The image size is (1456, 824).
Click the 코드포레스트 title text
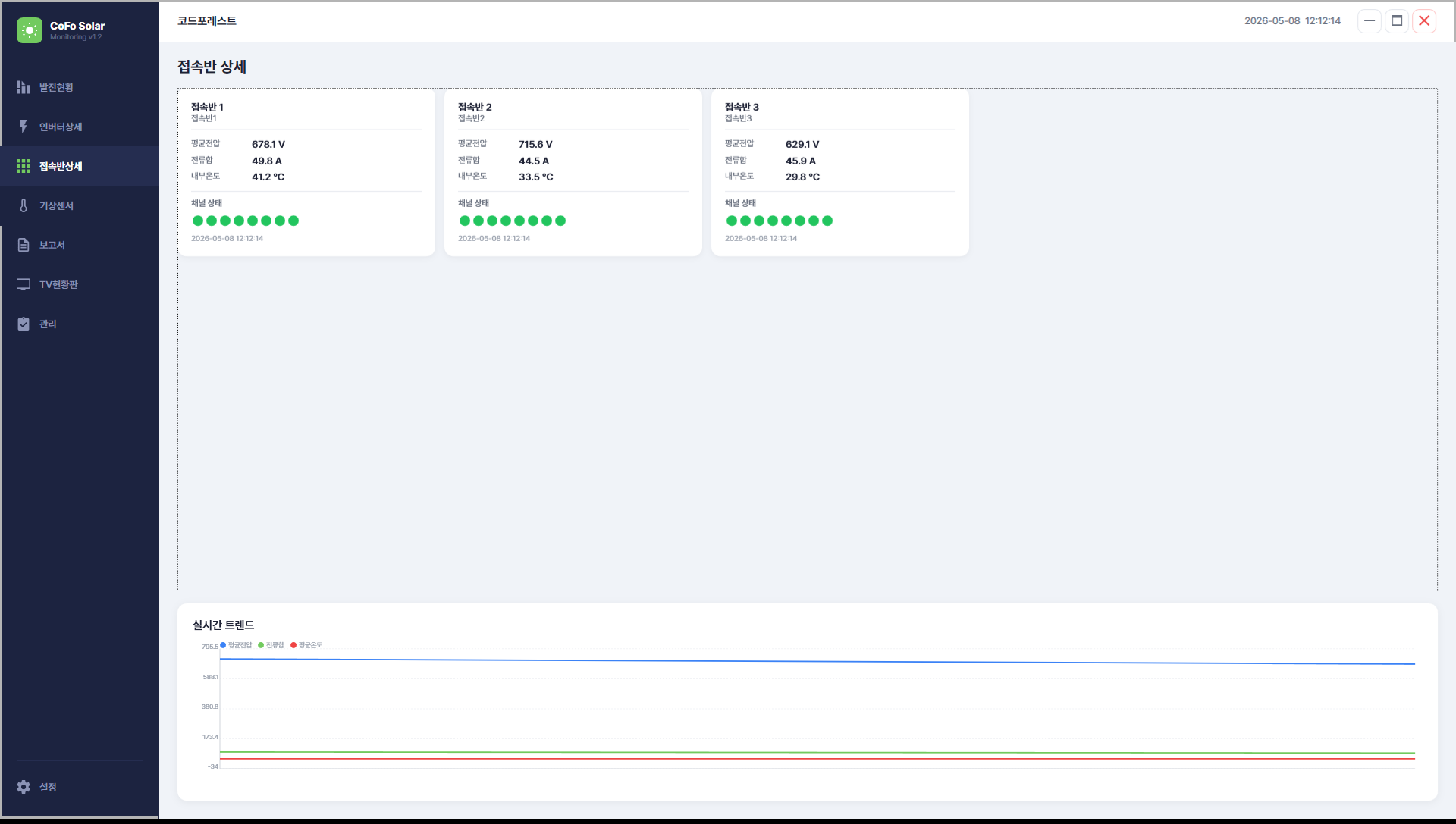pos(207,21)
